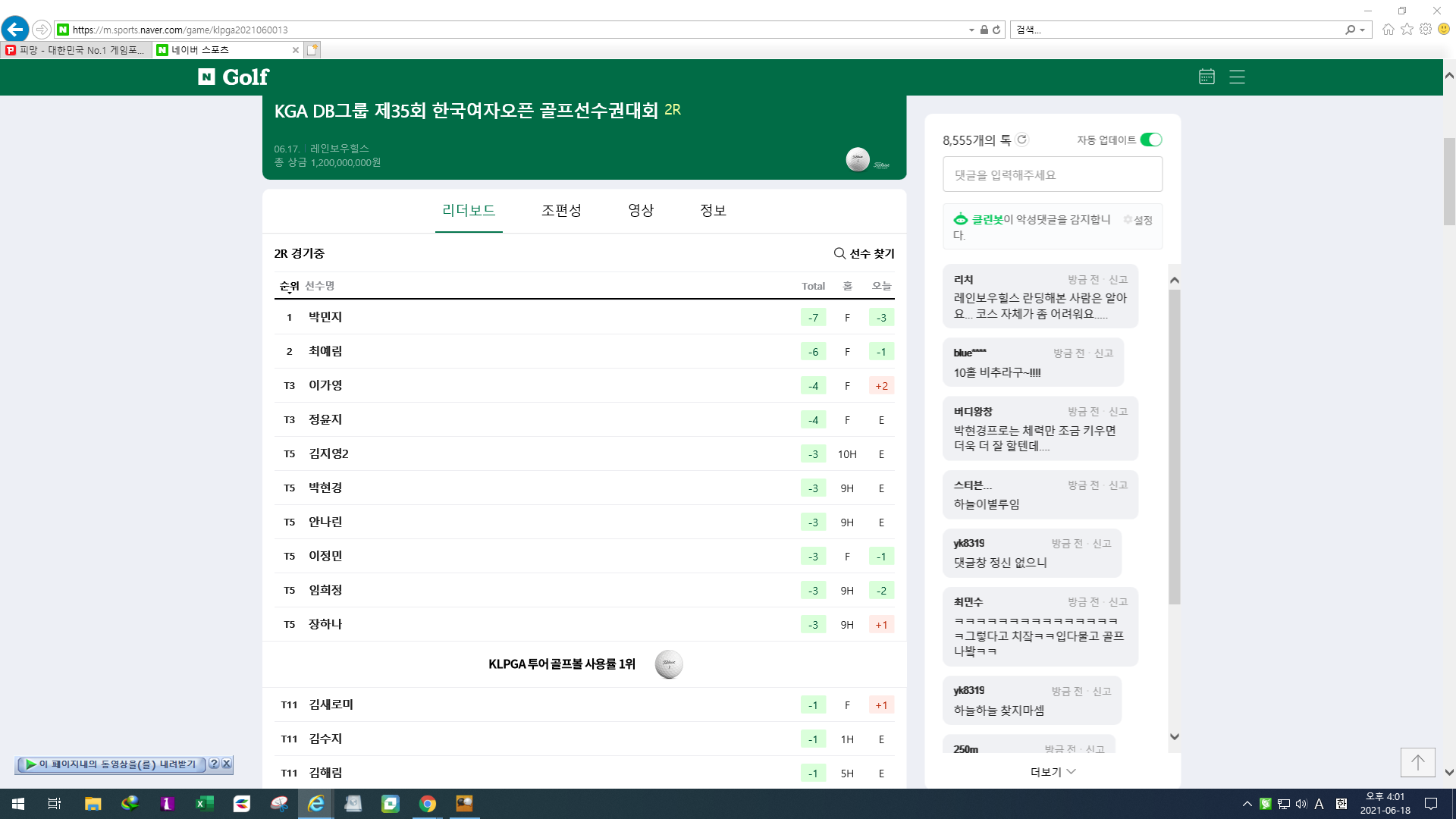
Task: Click the browser home icon
Action: pos(1389,30)
